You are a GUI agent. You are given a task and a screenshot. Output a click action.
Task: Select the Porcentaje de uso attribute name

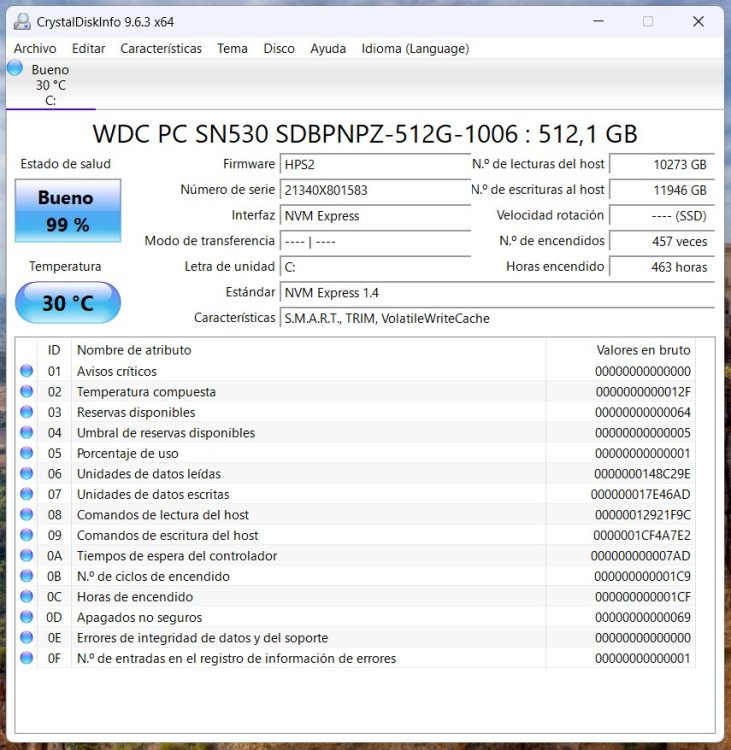tap(128, 453)
